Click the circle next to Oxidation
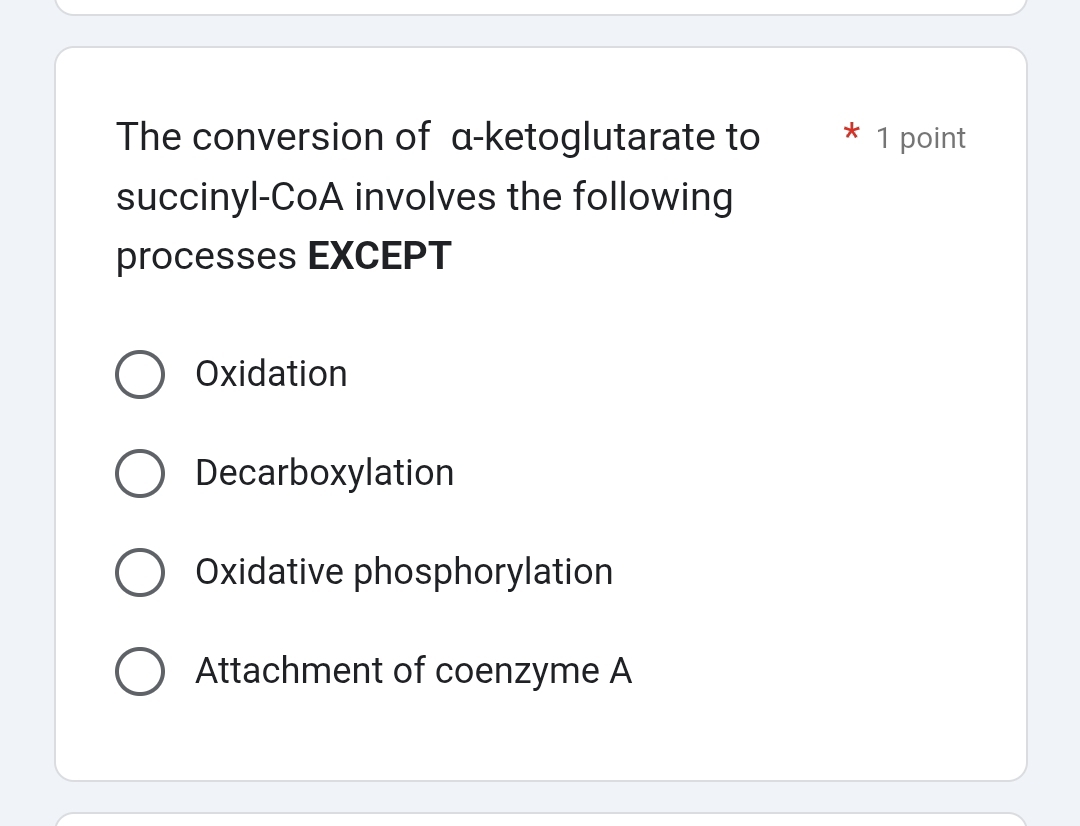This screenshot has width=1080, height=826. click(x=140, y=374)
